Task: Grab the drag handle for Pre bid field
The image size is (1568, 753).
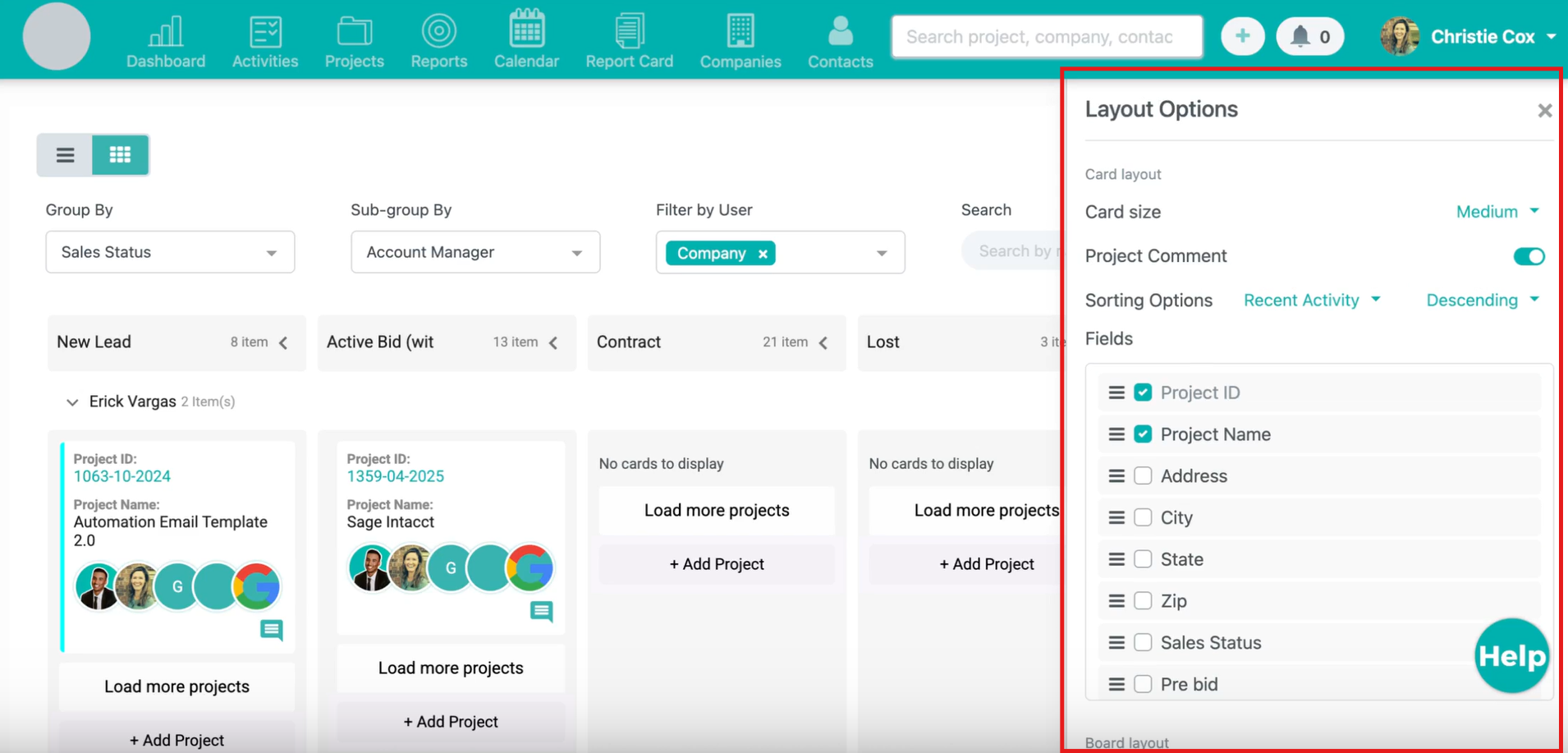Action: [1116, 684]
